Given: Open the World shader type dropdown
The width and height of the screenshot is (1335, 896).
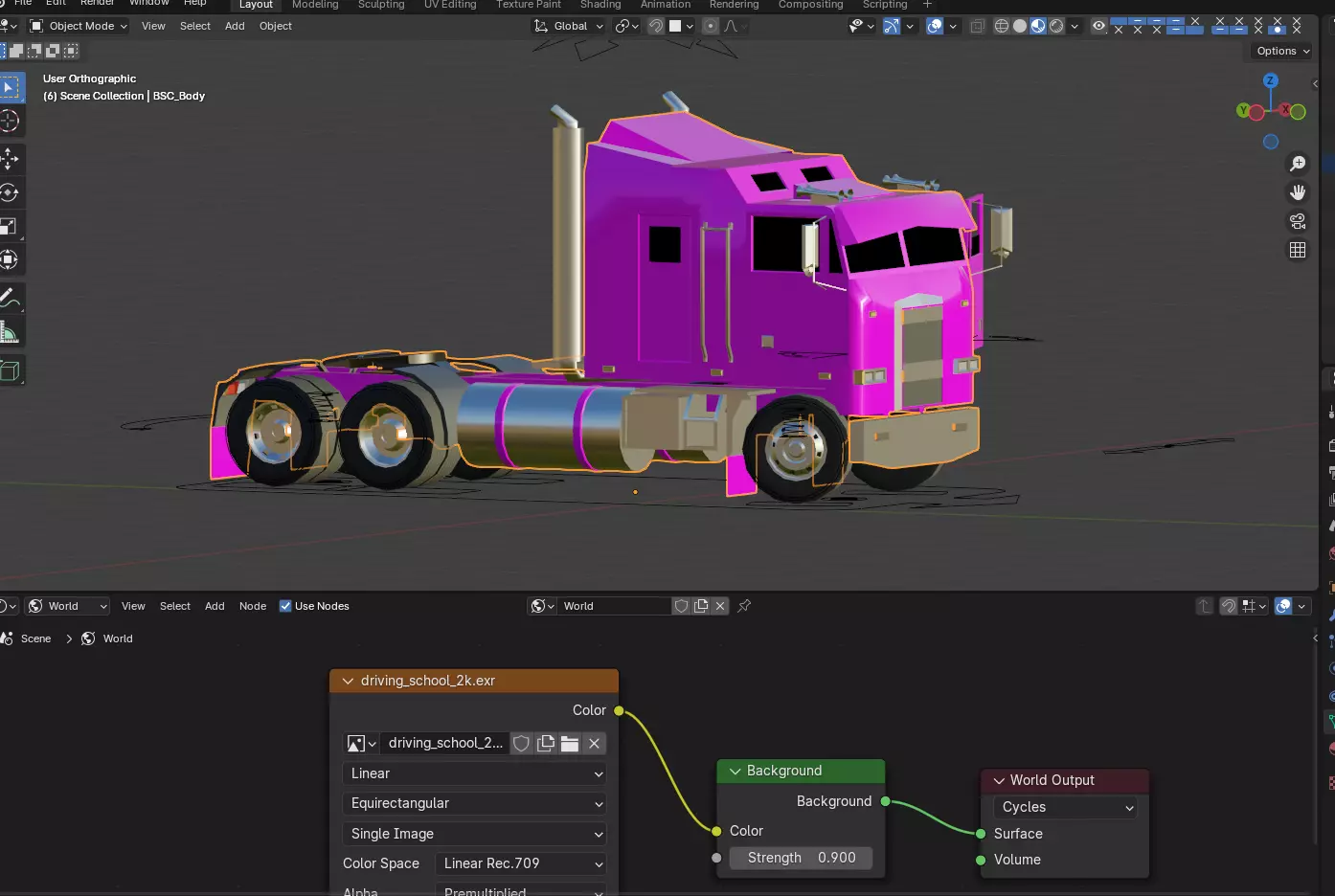Looking at the screenshot, I should pos(67,606).
